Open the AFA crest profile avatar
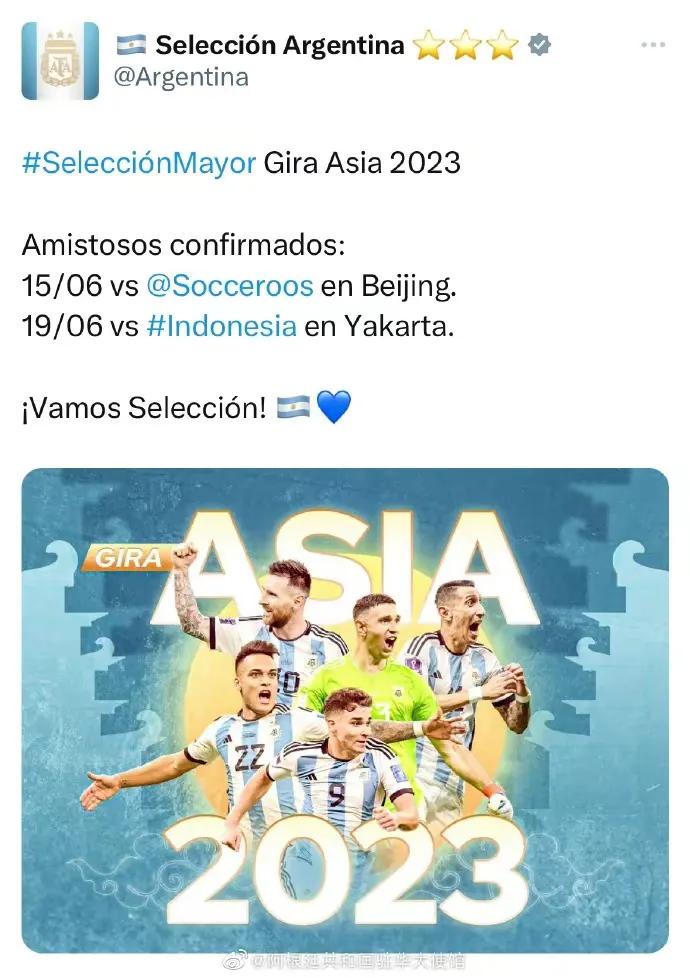The width and height of the screenshot is (690, 978). (x=60, y=61)
